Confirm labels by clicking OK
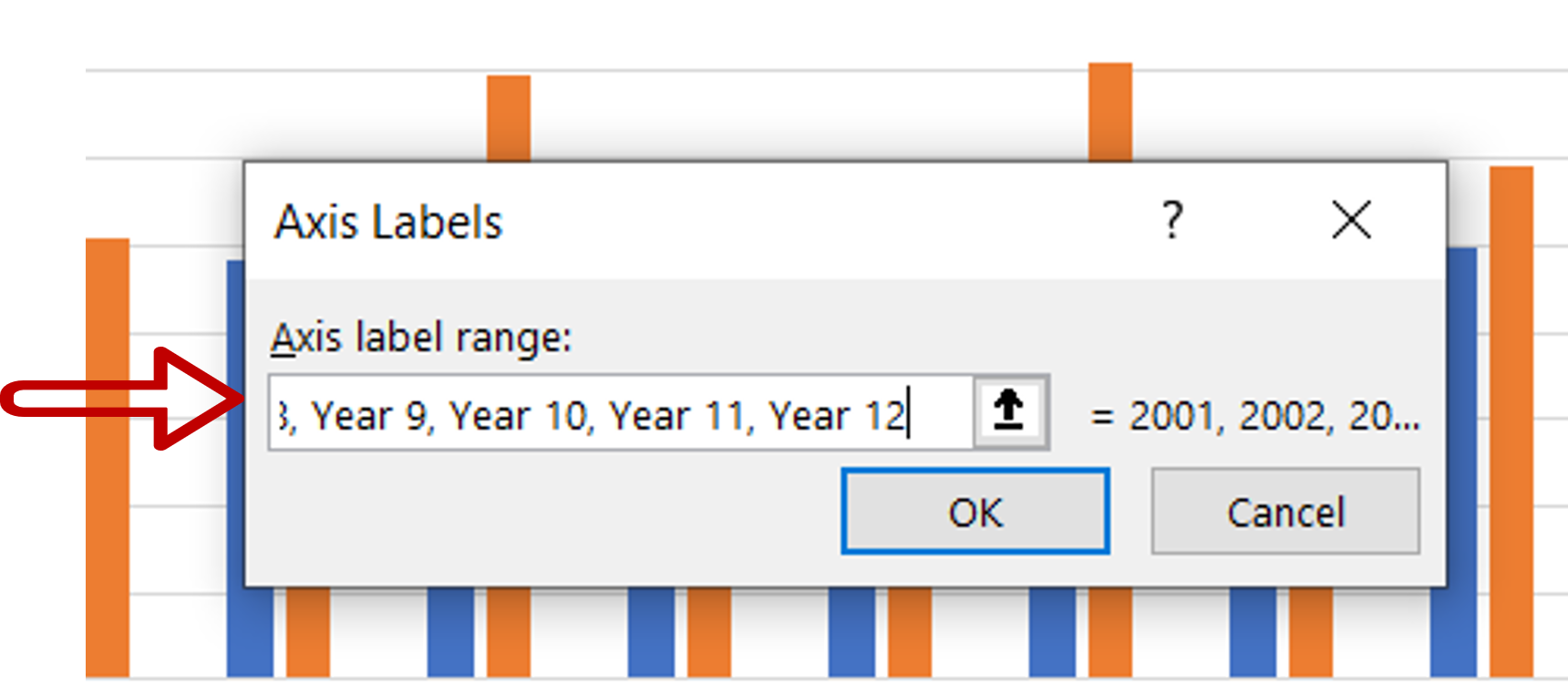This screenshot has width=1568, height=696. click(x=976, y=512)
